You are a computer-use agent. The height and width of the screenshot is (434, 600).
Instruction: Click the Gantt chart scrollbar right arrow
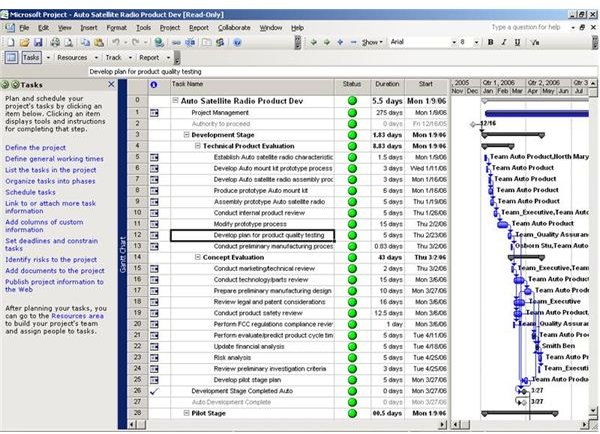pos(584,424)
